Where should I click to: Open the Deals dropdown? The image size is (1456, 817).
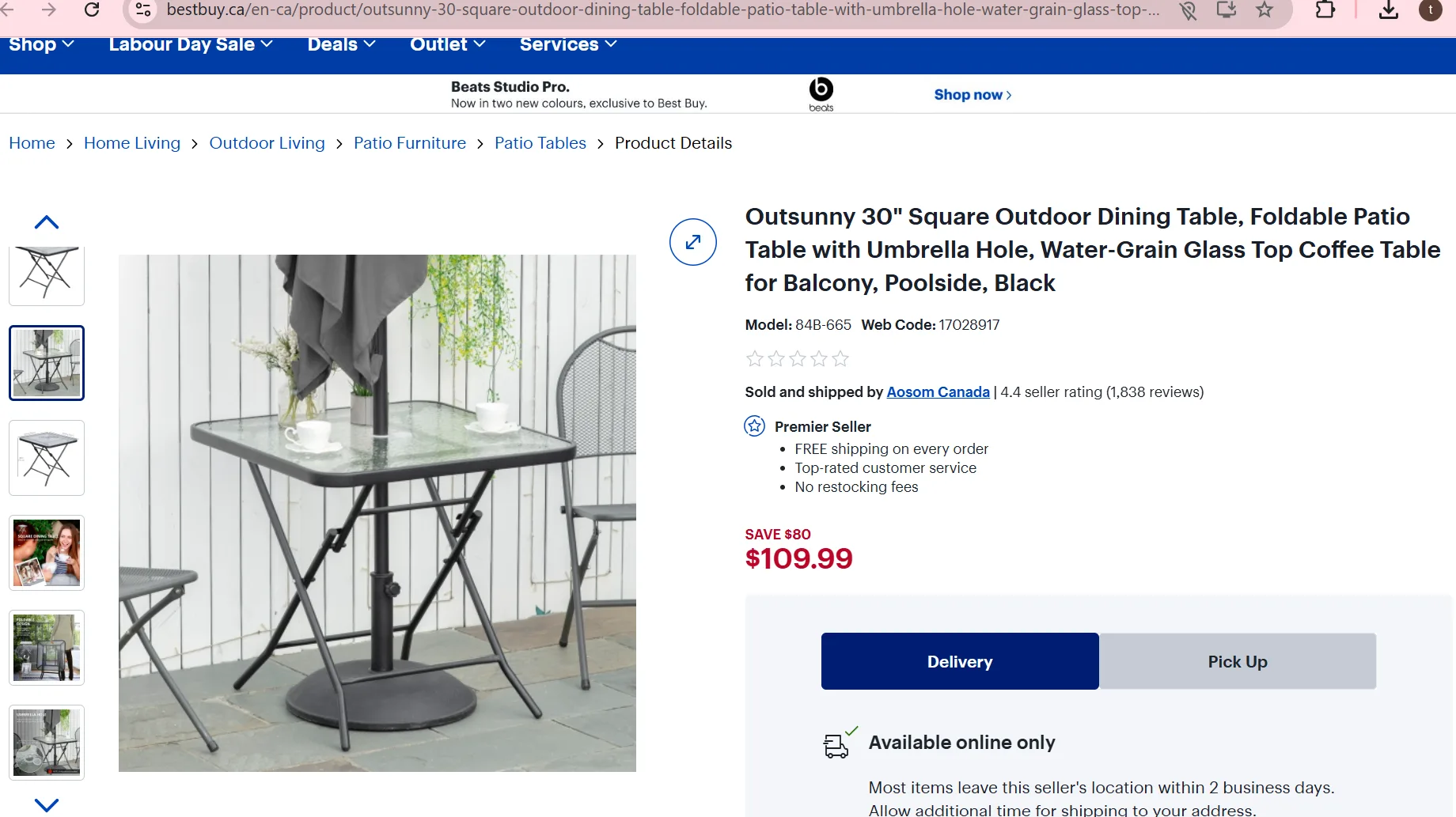click(x=341, y=44)
